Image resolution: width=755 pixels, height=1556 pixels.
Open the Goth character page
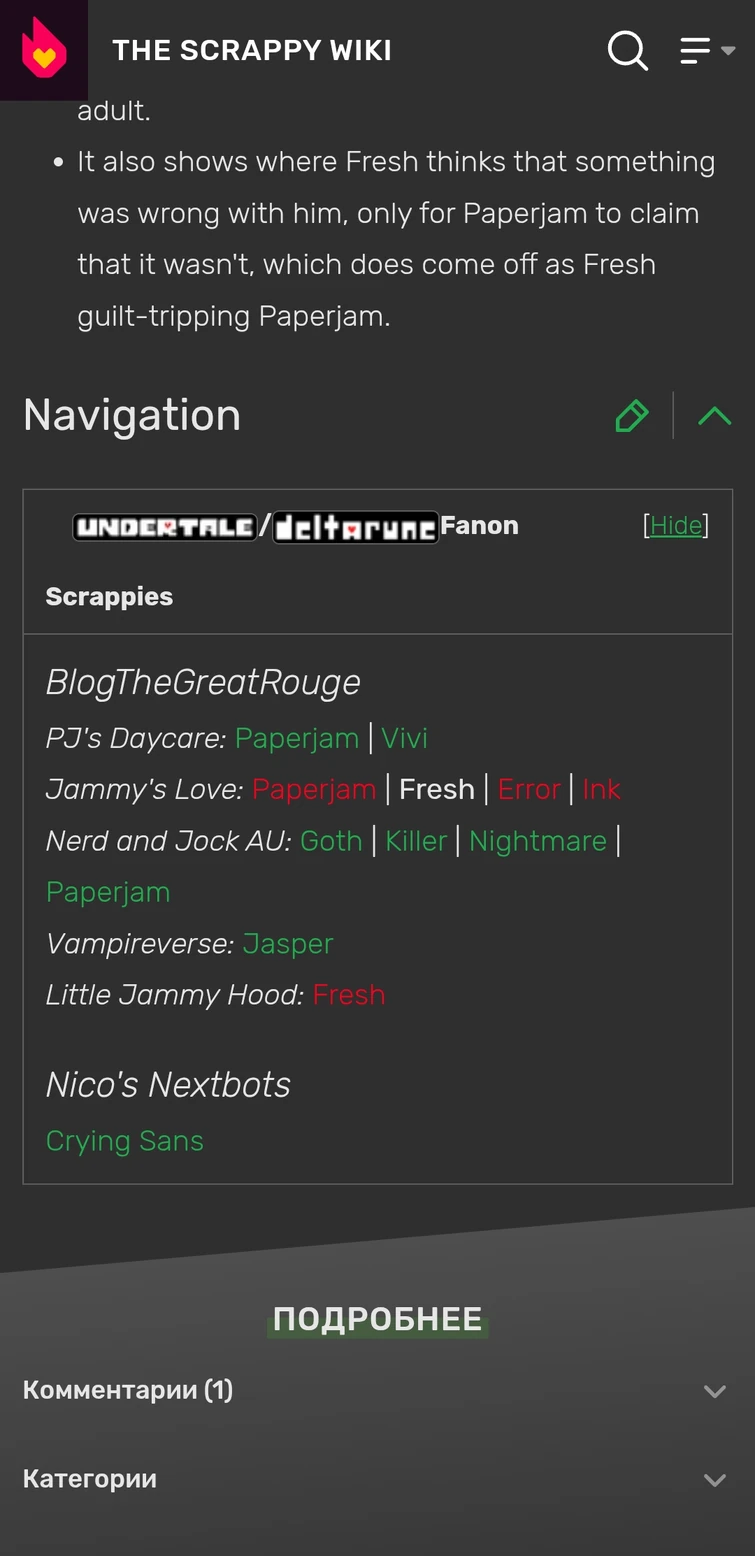(x=331, y=841)
